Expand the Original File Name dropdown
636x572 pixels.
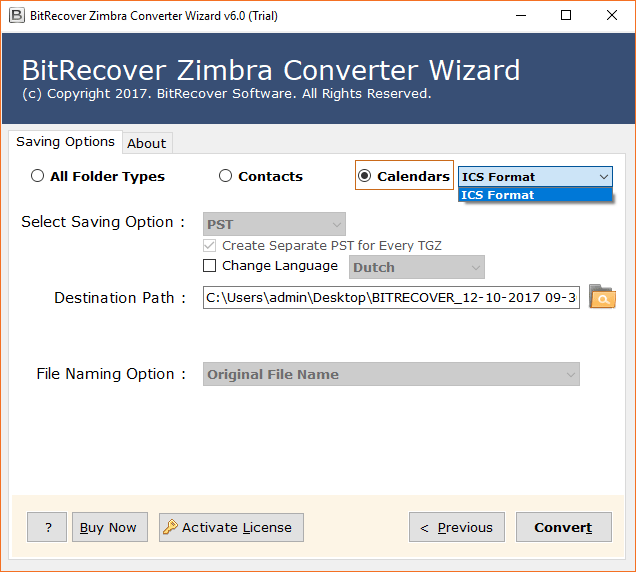[391, 374]
